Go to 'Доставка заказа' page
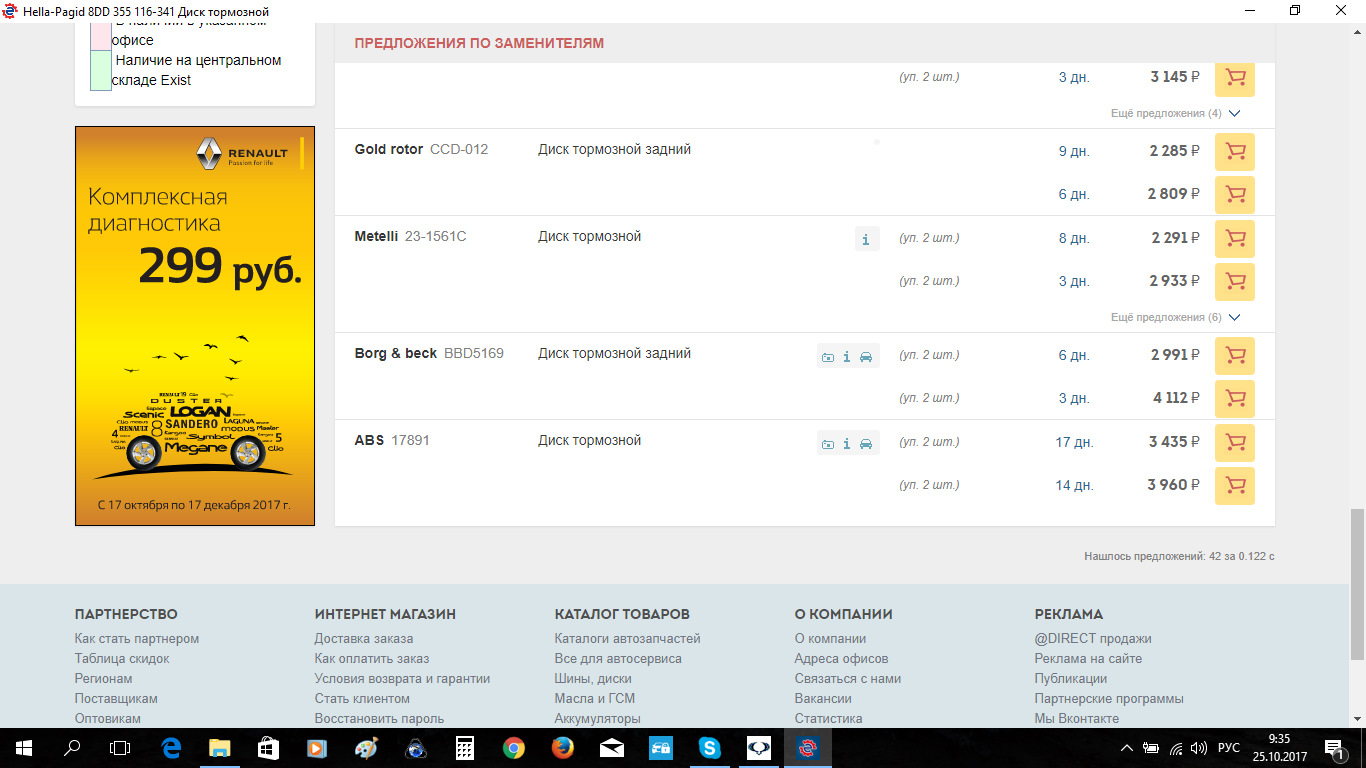 pos(364,639)
